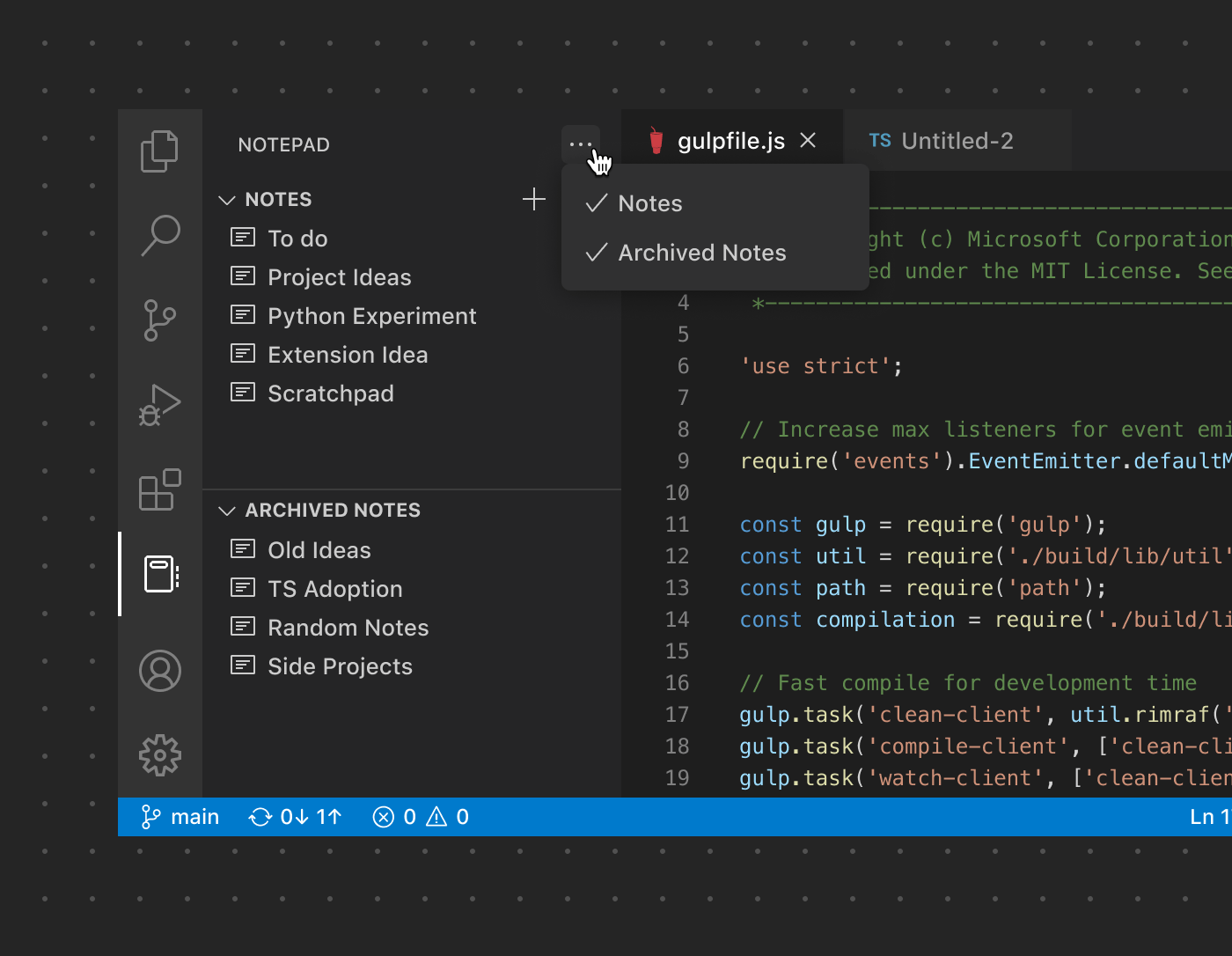Create a new note with the plus button
This screenshot has width=1232, height=956.
(x=533, y=199)
